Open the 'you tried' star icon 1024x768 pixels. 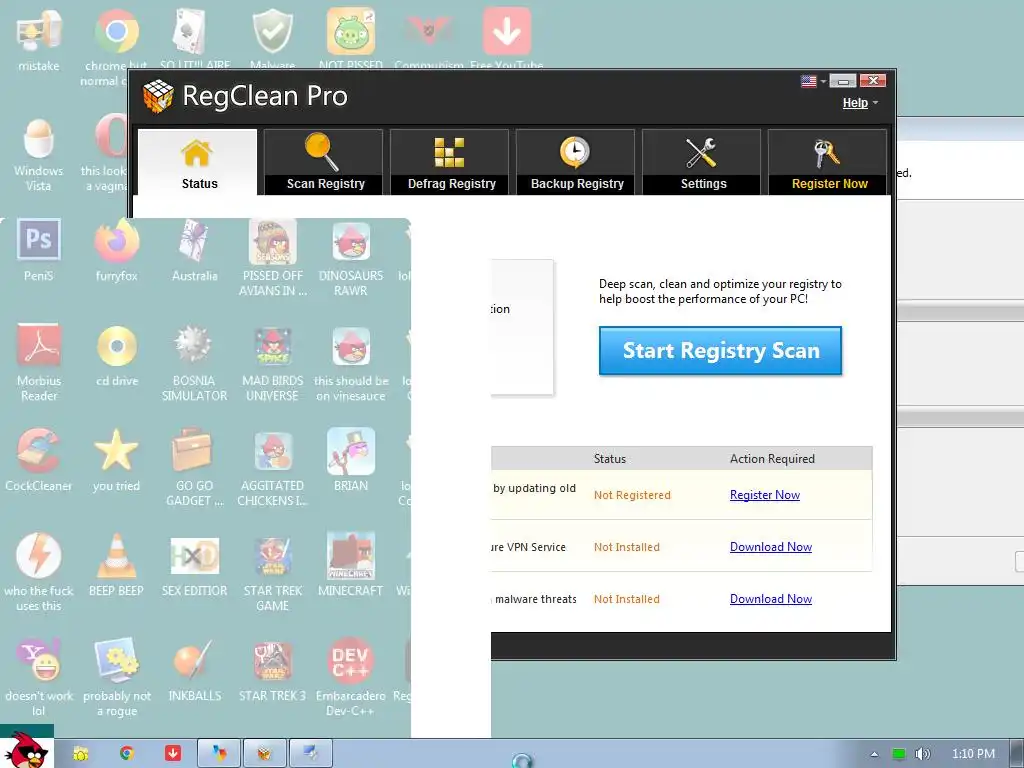pos(116,460)
